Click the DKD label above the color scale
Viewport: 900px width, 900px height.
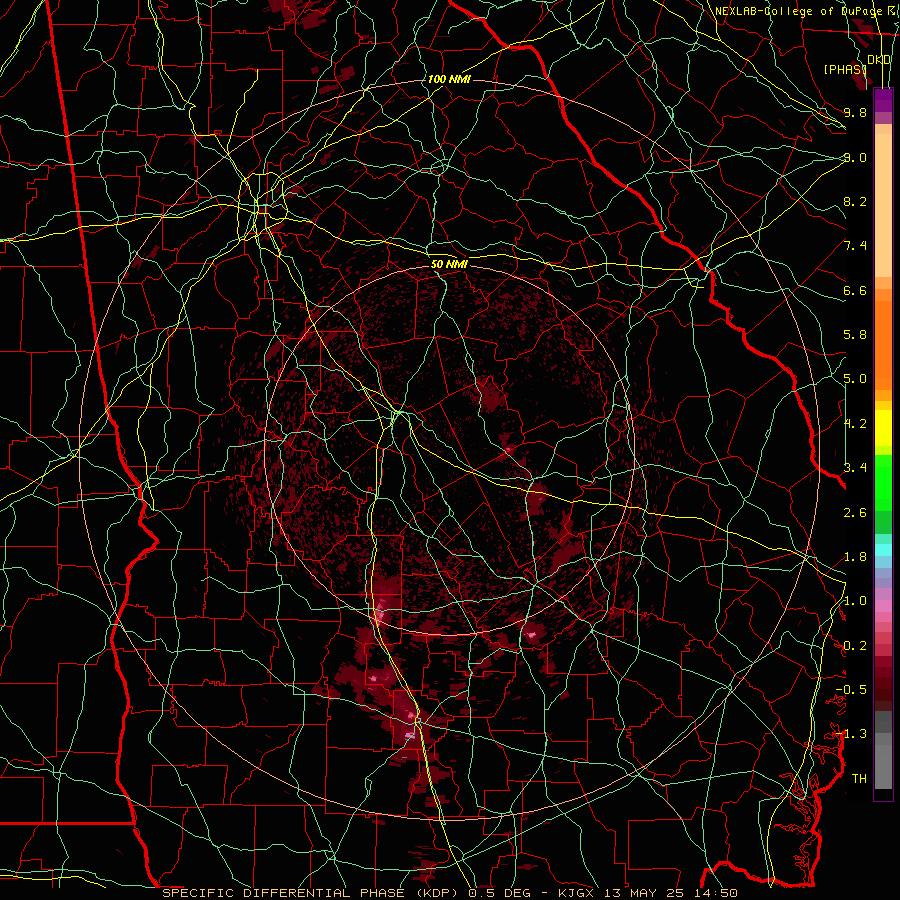879,60
